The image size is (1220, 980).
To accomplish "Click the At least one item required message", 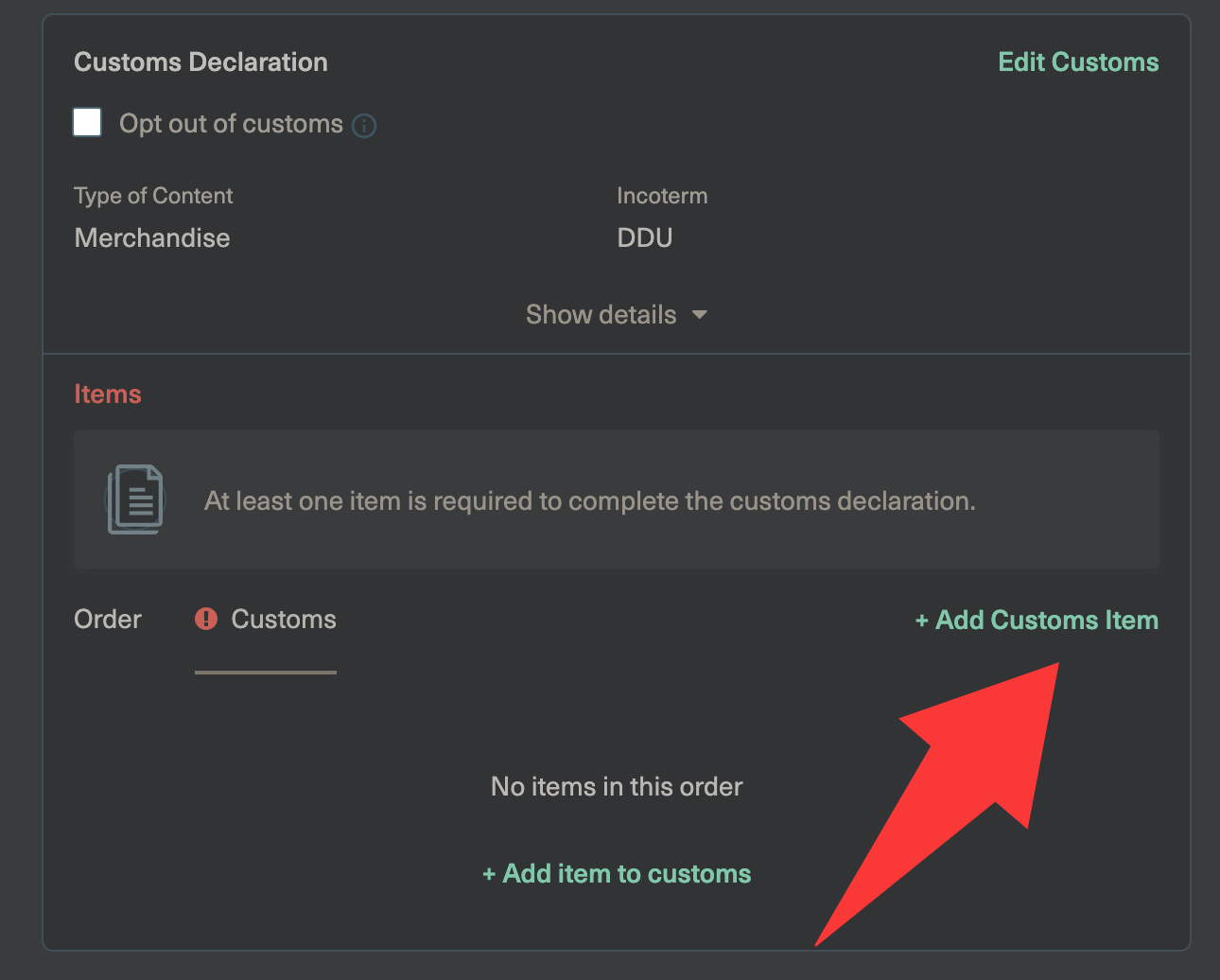I will (590, 500).
